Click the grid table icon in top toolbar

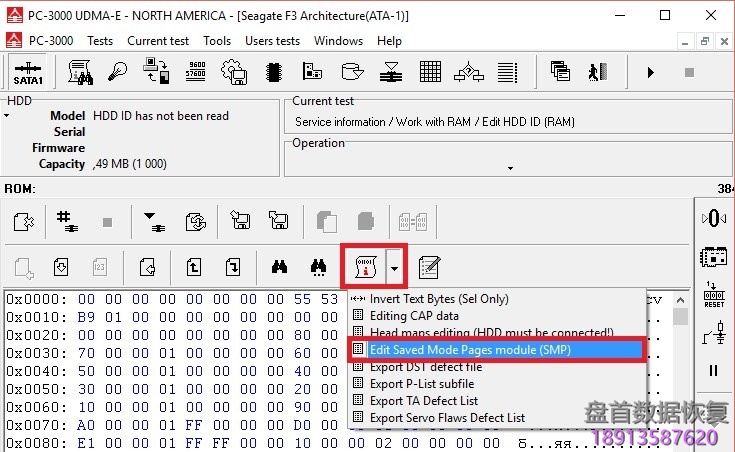(430, 72)
